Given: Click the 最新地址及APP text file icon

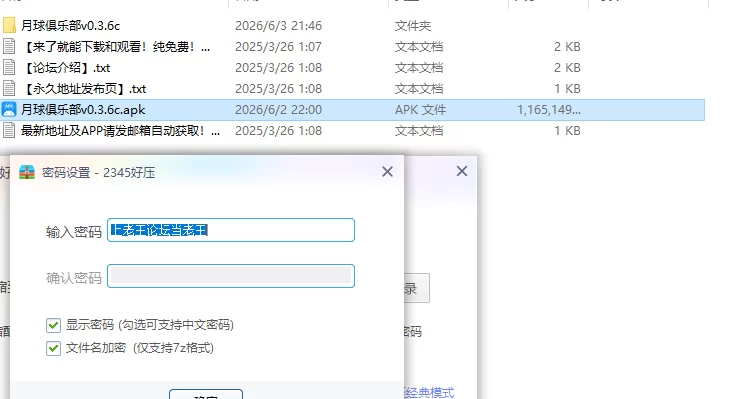Looking at the screenshot, I should [x=9, y=130].
